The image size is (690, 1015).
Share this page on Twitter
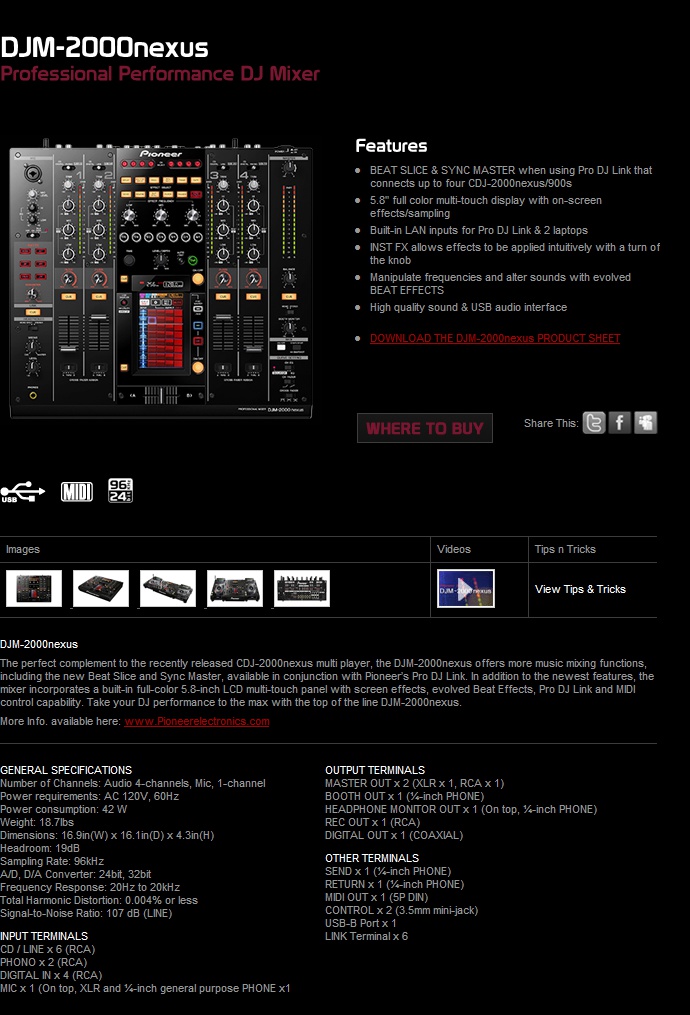(594, 423)
